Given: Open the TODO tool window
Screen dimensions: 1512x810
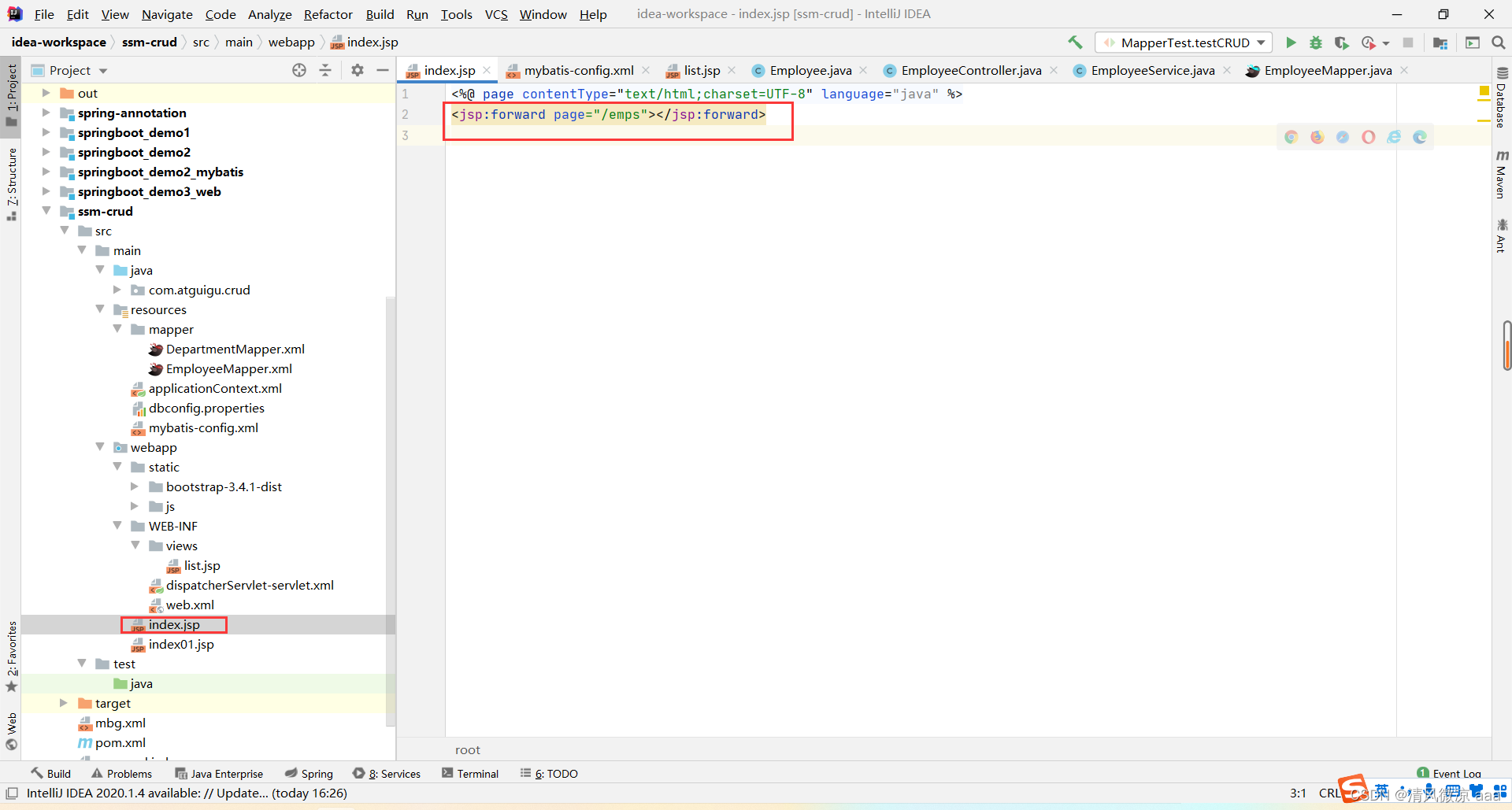Looking at the screenshot, I should [549, 774].
